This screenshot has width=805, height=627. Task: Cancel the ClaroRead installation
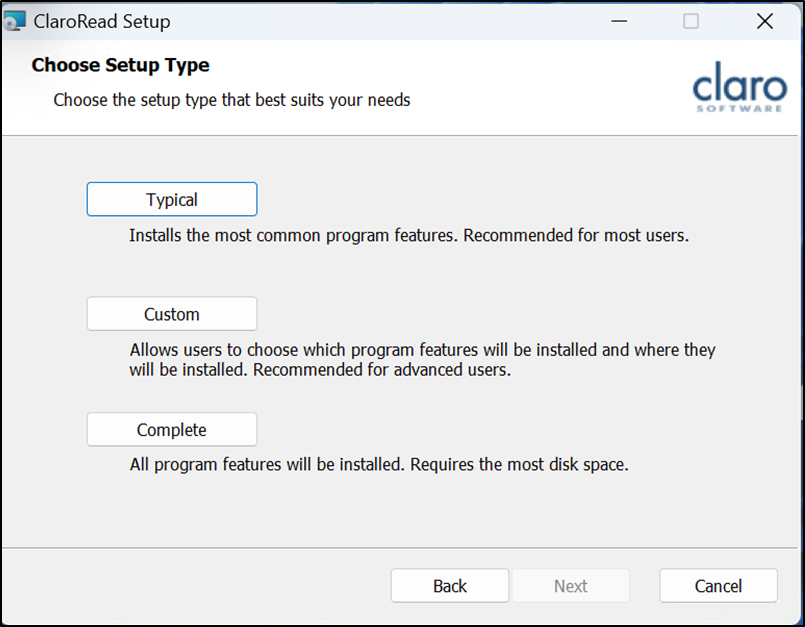(718, 586)
